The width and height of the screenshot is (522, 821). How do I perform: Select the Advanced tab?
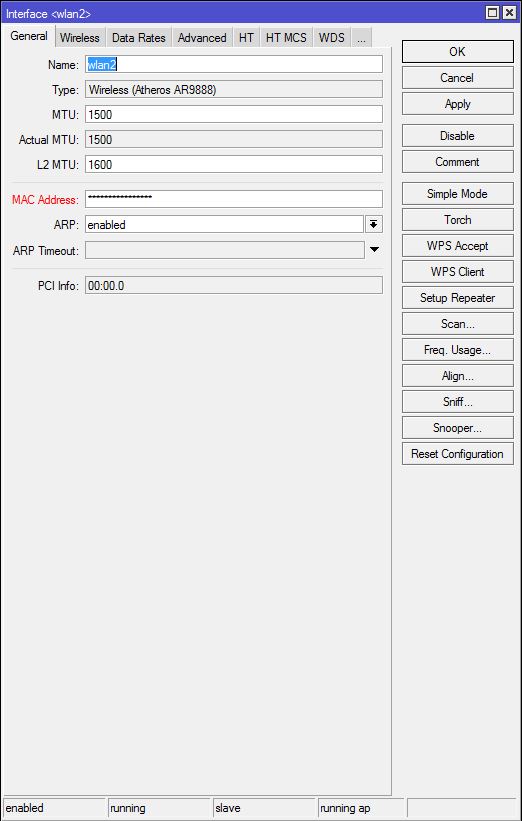[202, 38]
